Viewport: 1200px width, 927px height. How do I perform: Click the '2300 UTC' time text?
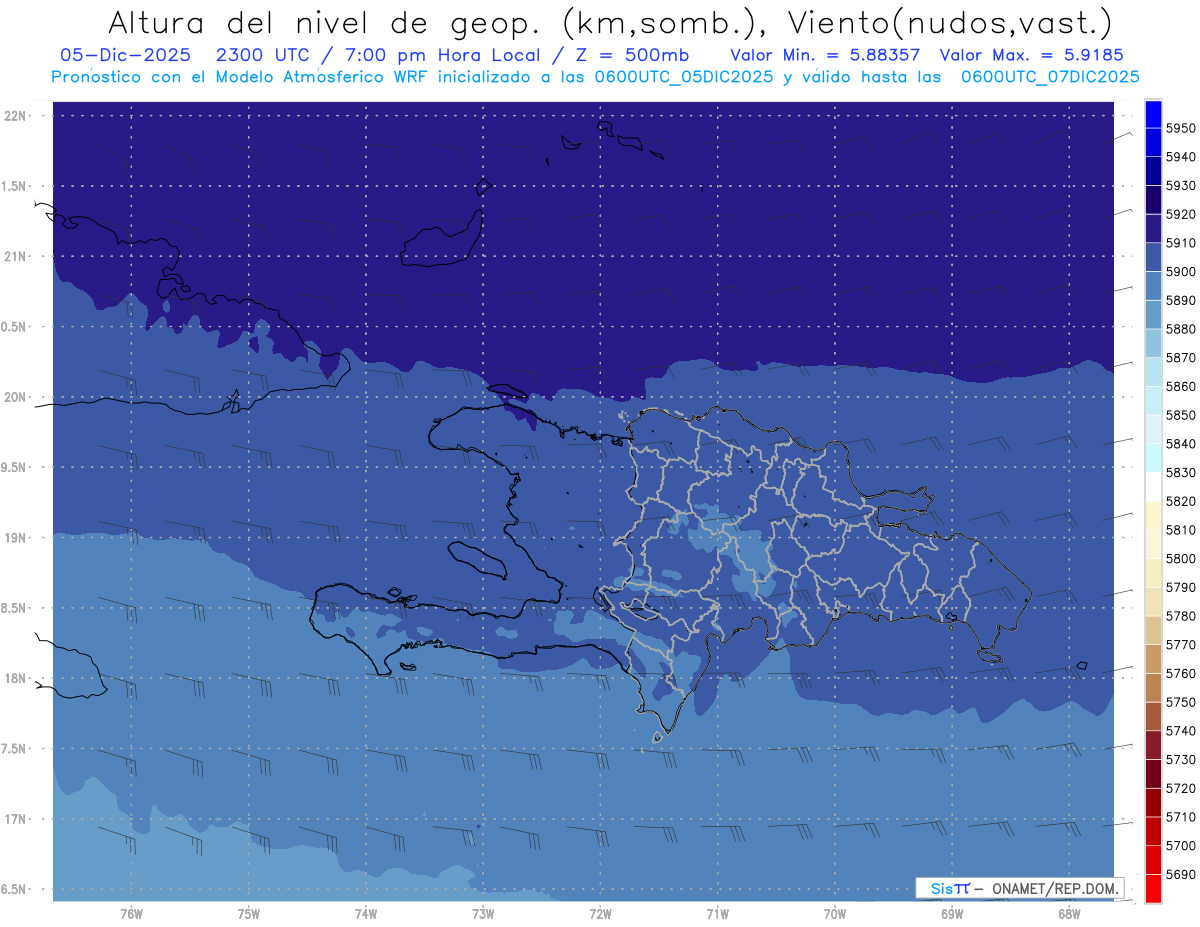(x=265, y=55)
